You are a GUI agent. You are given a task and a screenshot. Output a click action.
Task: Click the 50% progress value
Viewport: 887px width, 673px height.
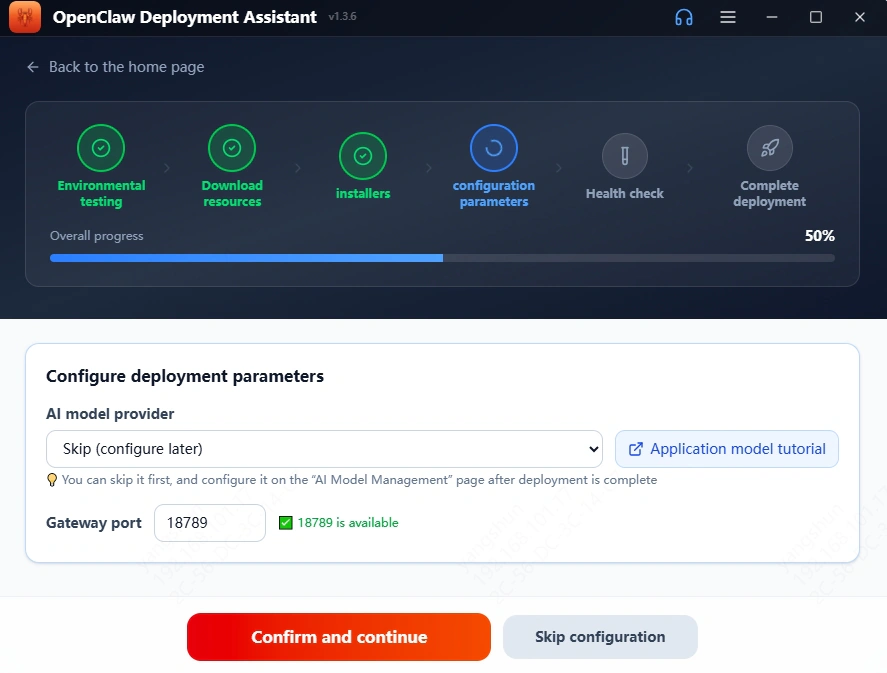pos(820,236)
